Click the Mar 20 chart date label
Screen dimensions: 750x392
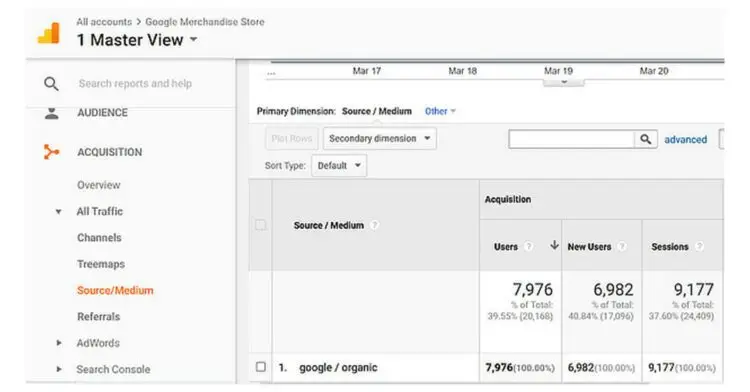pos(654,71)
